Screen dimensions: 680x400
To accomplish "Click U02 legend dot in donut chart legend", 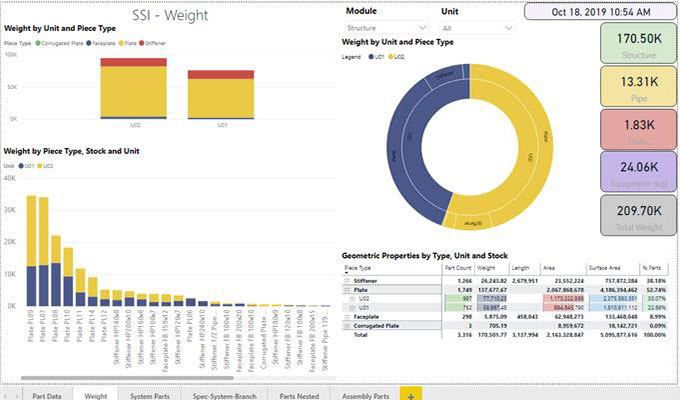I will (x=390, y=57).
